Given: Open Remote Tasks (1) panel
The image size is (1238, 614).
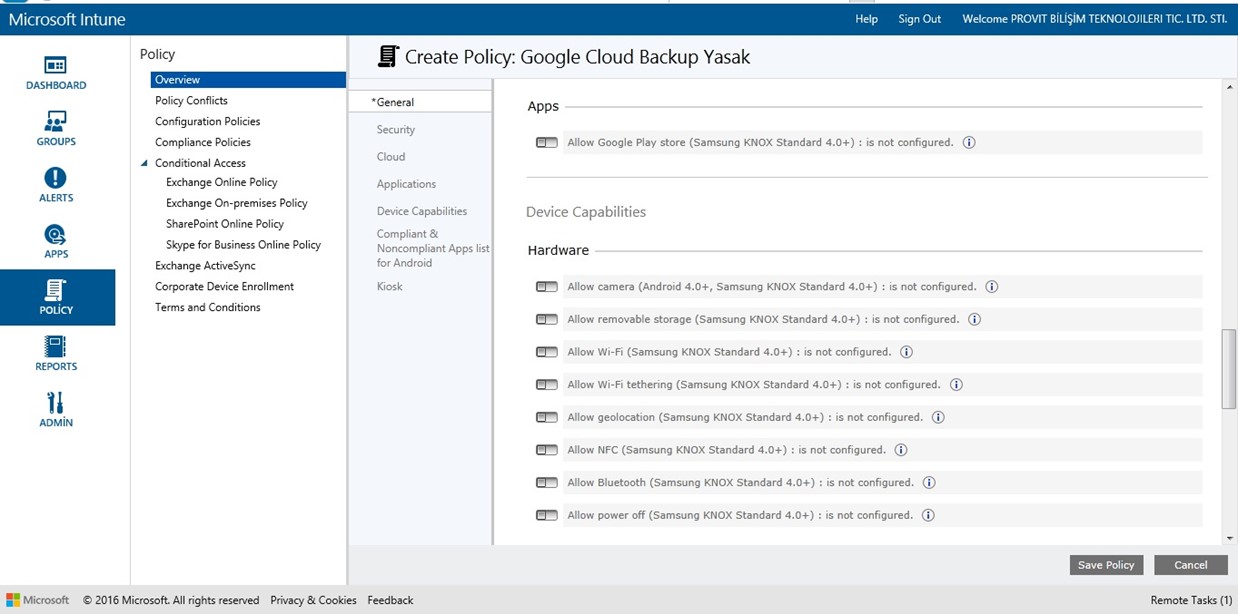Looking at the screenshot, I should point(1191,600).
